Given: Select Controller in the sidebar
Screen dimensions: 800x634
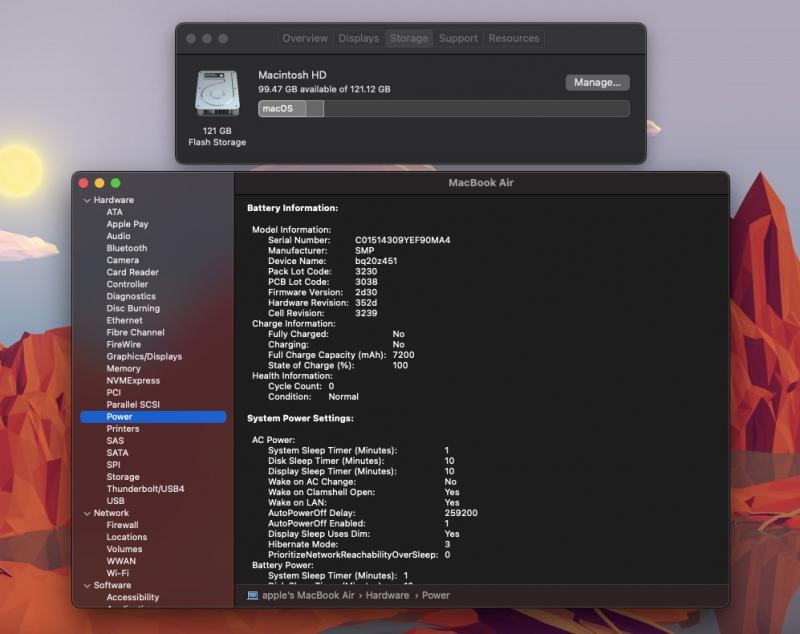Looking at the screenshot, I should tap(127, 284).
